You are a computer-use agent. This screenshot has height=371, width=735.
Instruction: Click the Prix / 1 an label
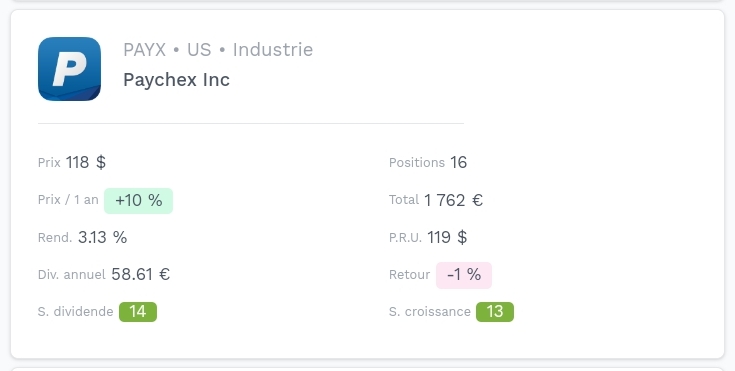[x=68, y=200]
